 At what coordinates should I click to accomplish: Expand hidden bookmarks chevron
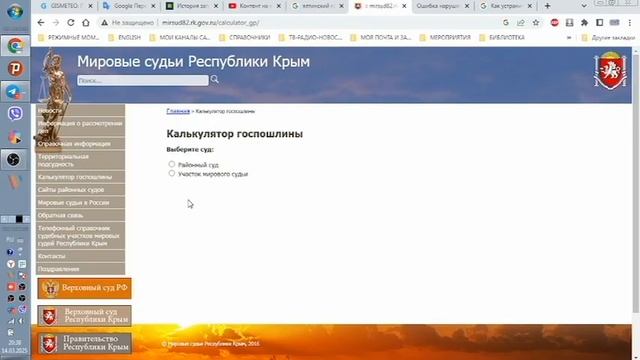(569, 38)
